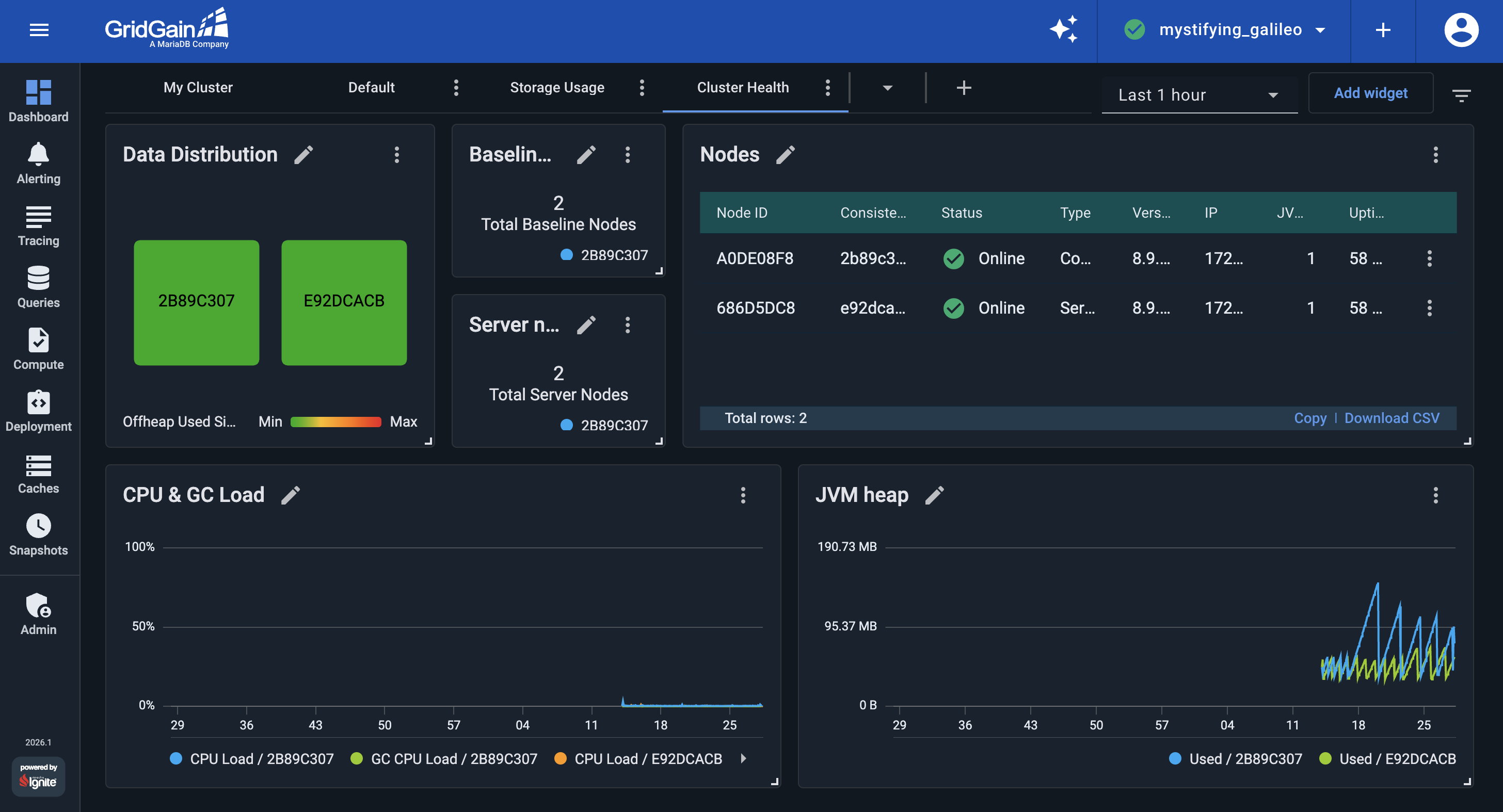Image resolution: width=1503 pixels, height=812 pixels.
Task: Click the Nodes widget resize corner handle
Action: [x=1467, y=441]
